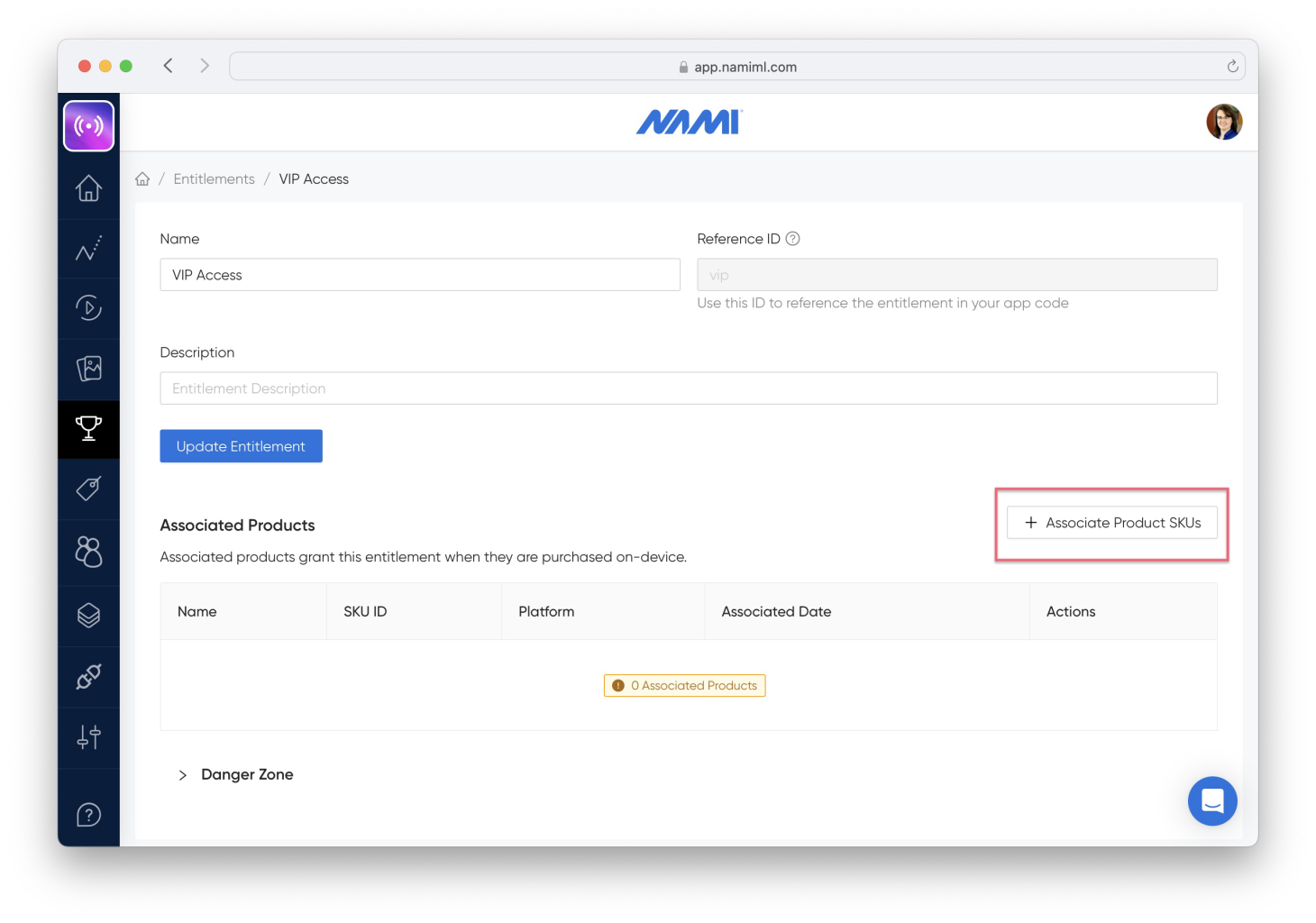Click Update Entitlement button

241,446
